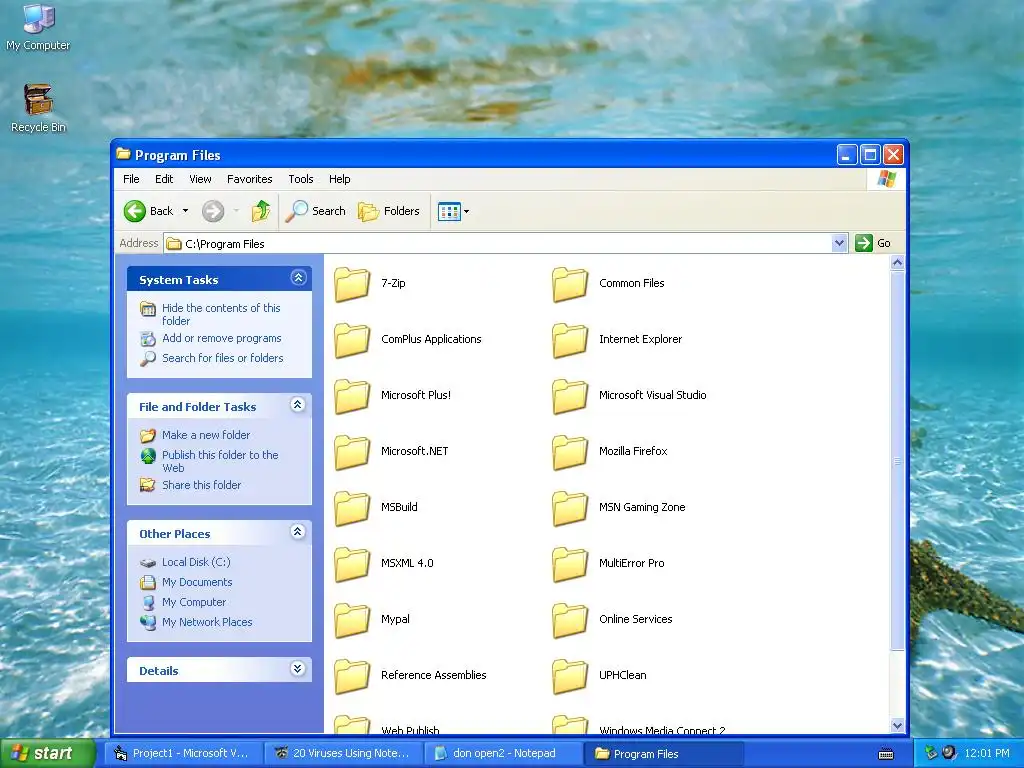Open the Address bar dropdown list
This screenshot has height=768, width=1024.
coord(839,244)
